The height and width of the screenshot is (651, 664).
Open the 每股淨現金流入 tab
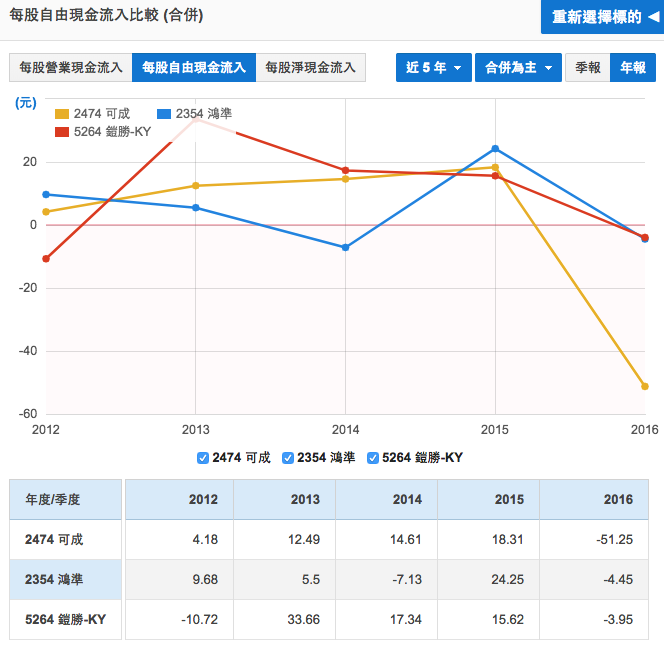310,68
